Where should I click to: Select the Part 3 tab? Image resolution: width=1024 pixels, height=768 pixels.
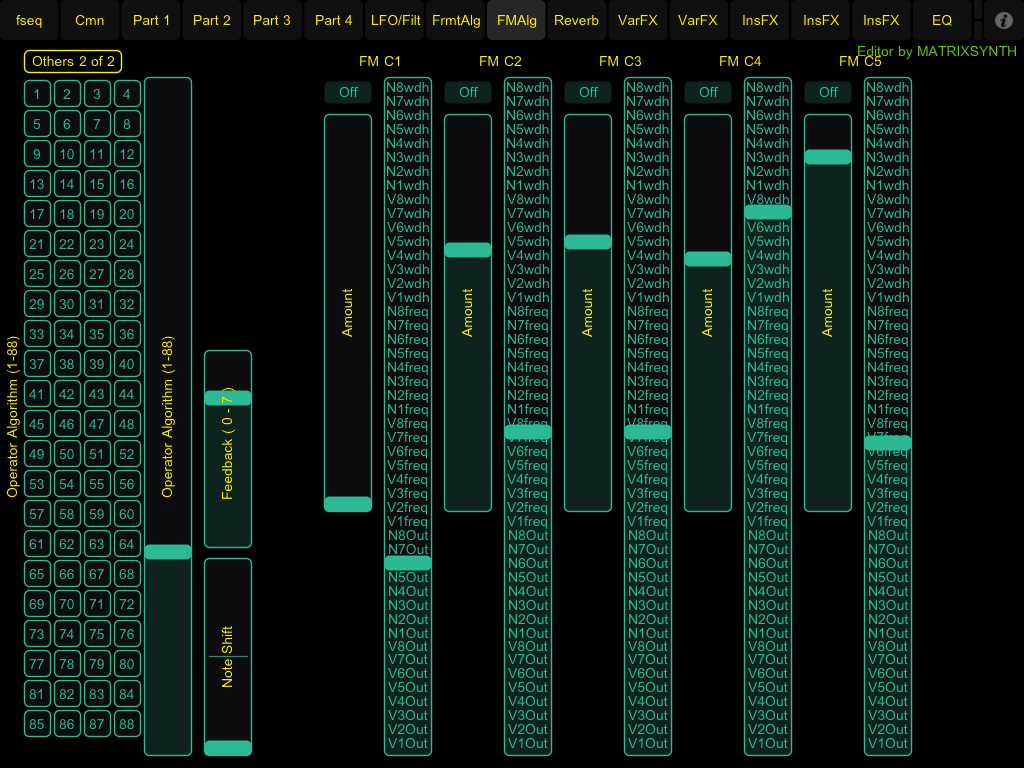click(272, 20)
